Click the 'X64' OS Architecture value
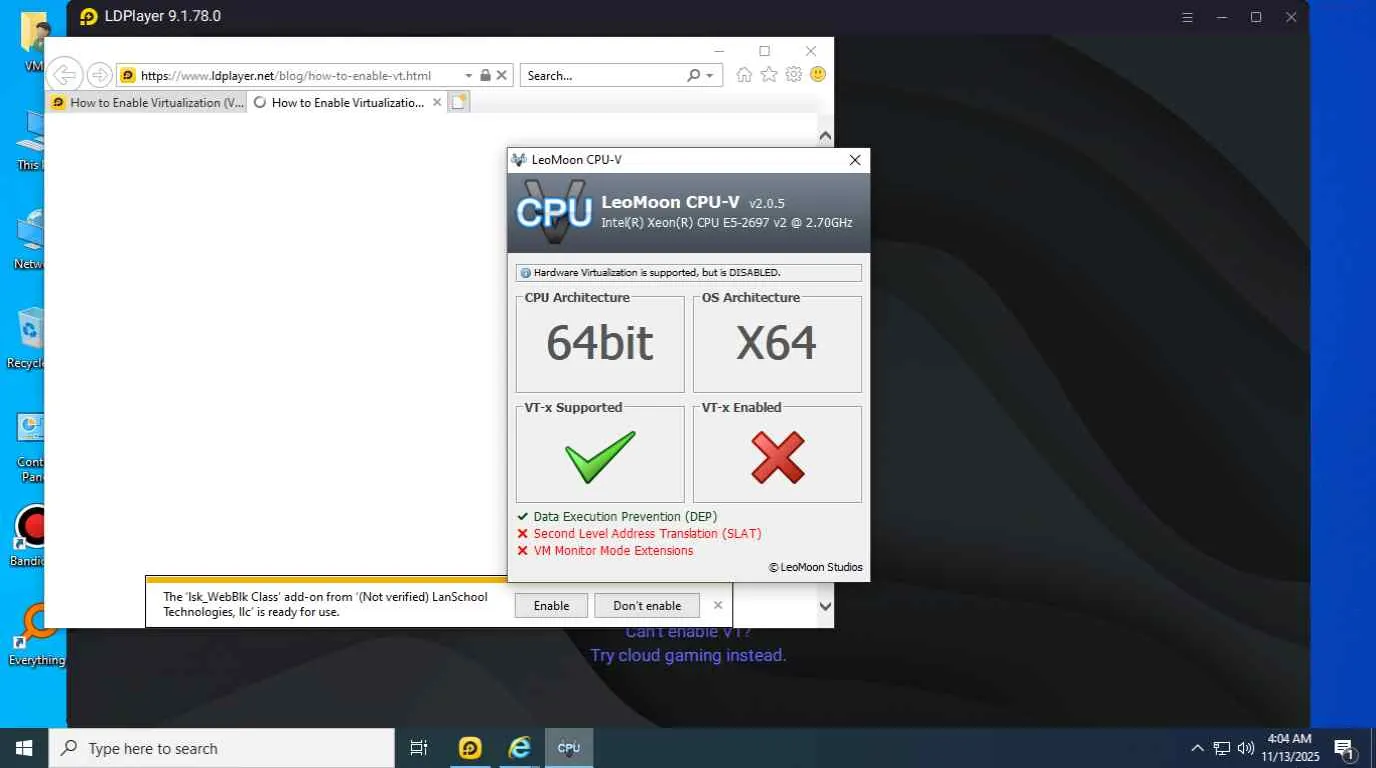 (x=777, y=344)
